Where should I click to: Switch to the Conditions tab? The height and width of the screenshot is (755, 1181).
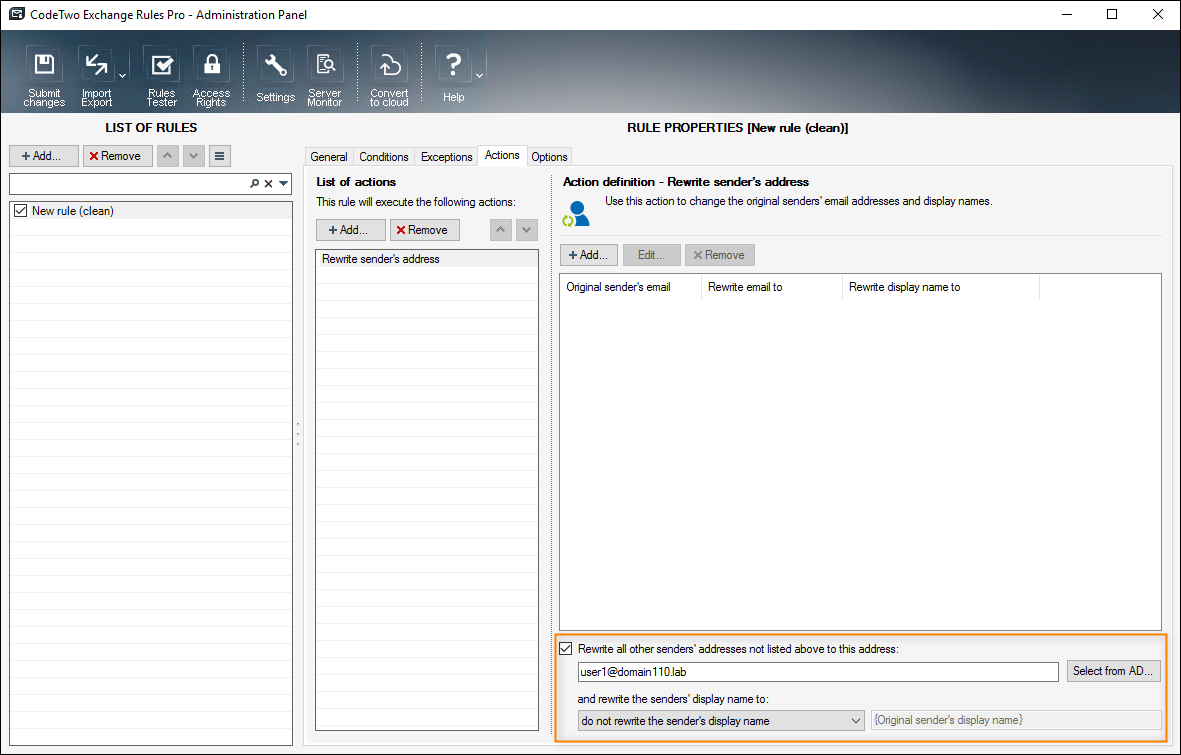click(x=383, y=157)
